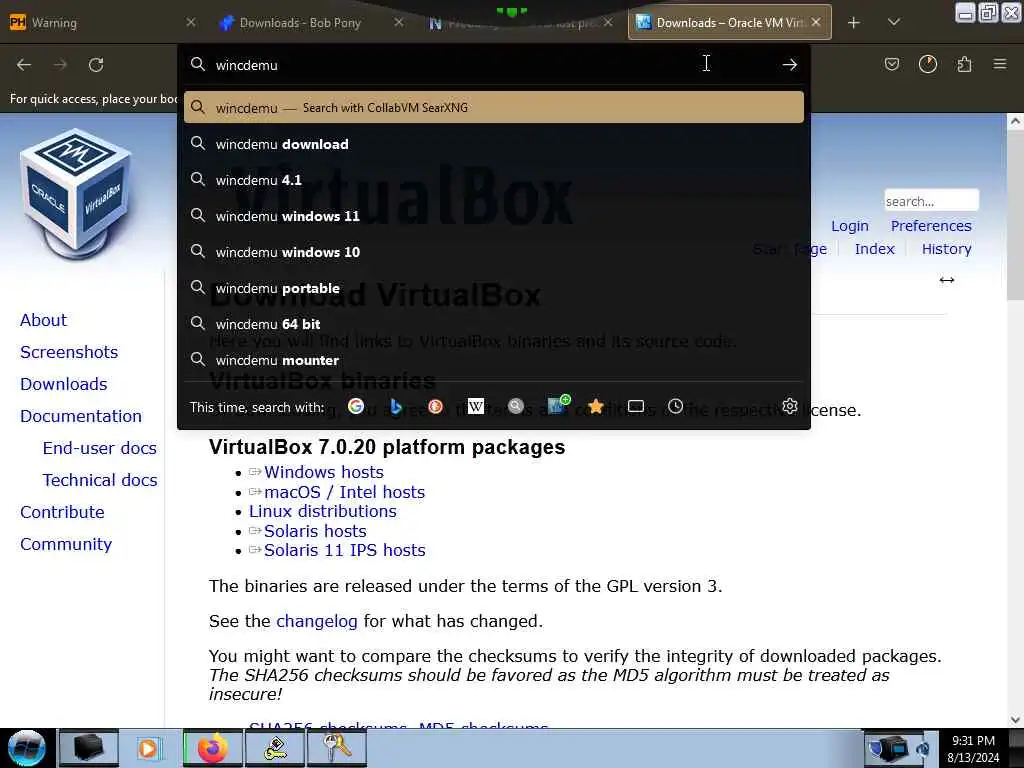Click the Go arrow in the address bar
Image resolution: width=1024 pixels, height=768 pixels.
click(x=790, y=64)
